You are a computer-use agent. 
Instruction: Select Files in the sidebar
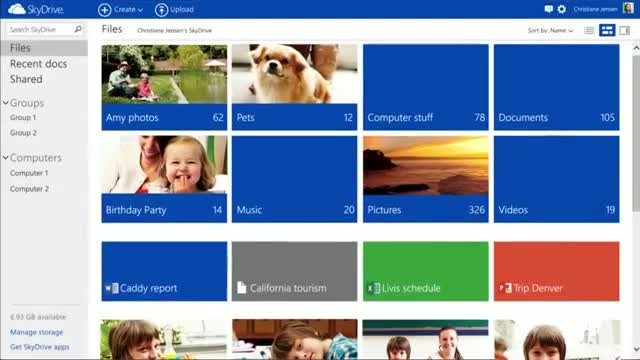pos(44,48)
